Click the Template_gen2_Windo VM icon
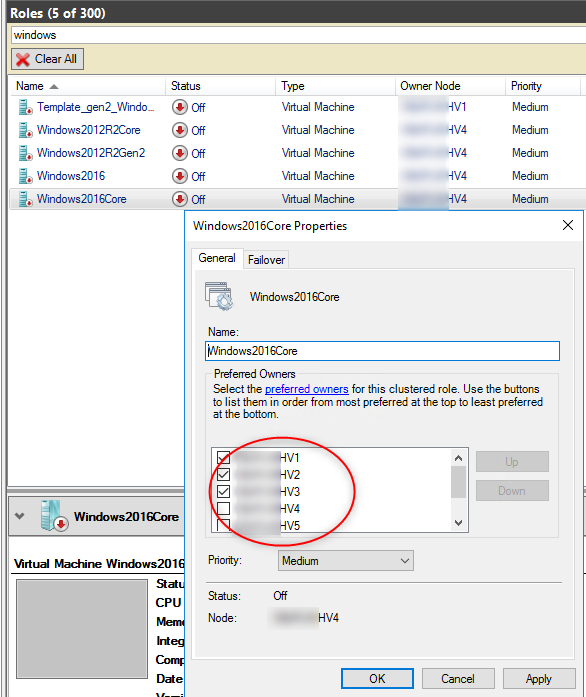 click(x=25, y=107)
